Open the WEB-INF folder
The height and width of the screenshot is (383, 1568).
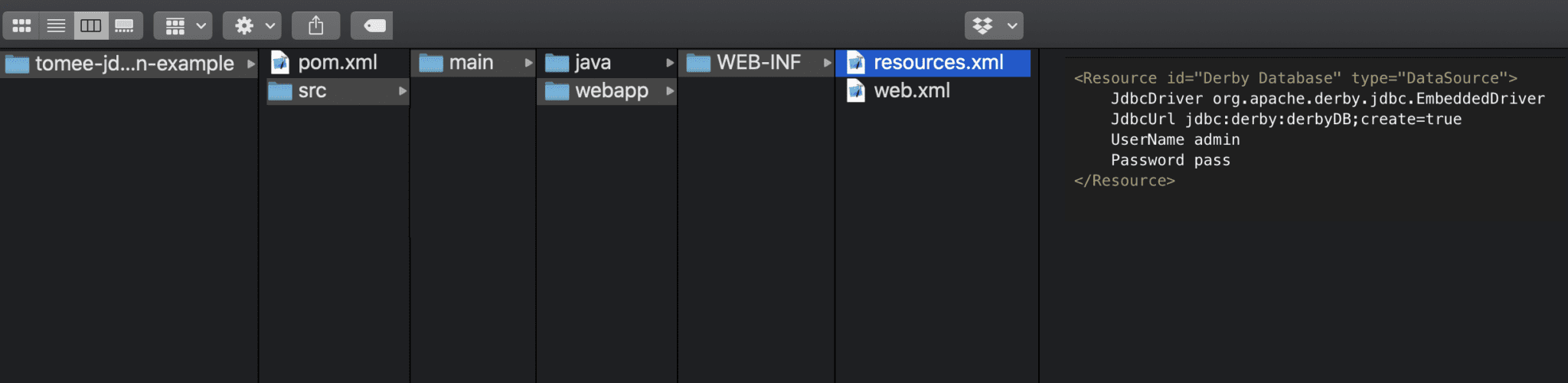click(x=756, y=63)
